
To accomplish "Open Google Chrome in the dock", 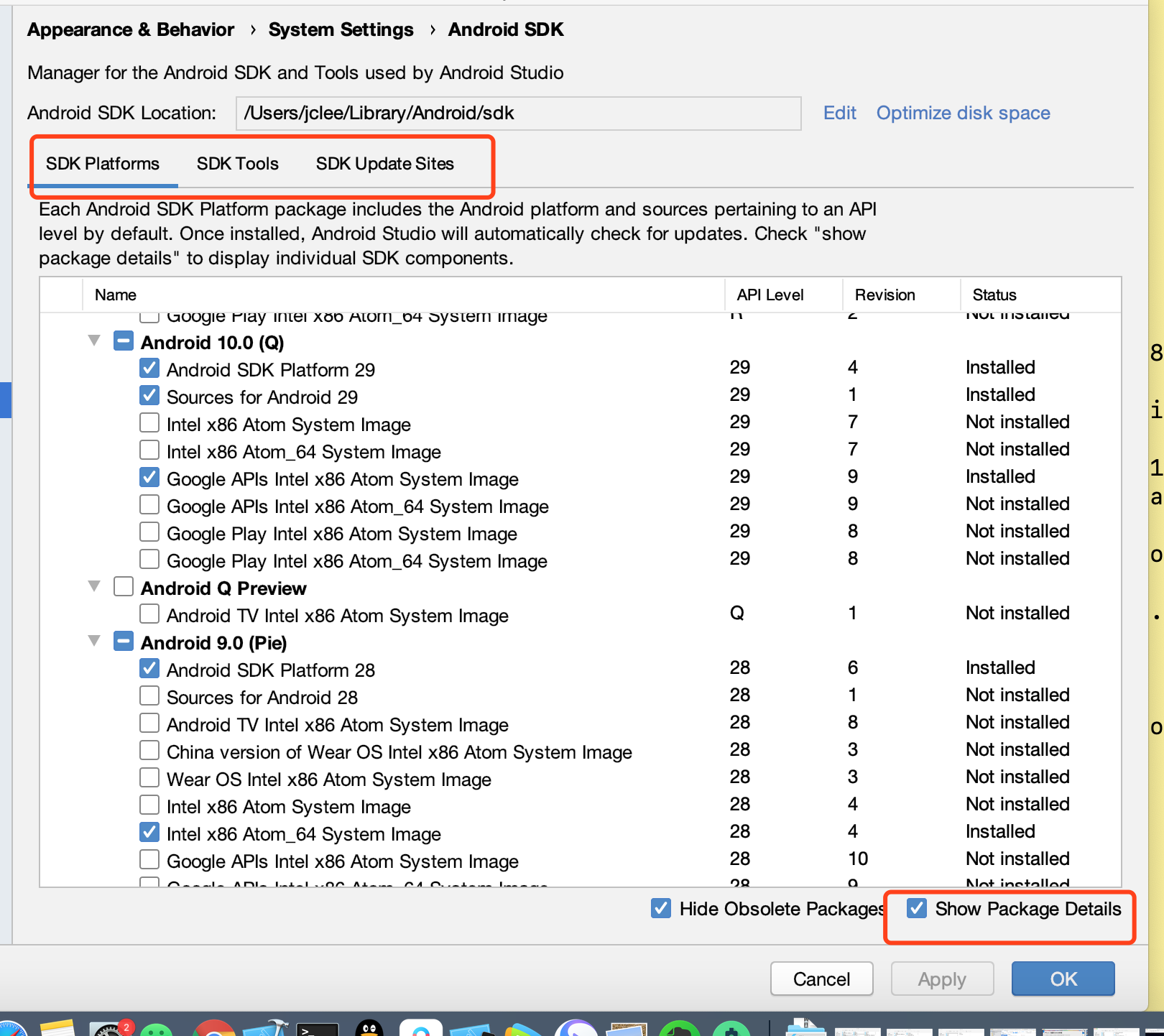I will pos(214,1029).
